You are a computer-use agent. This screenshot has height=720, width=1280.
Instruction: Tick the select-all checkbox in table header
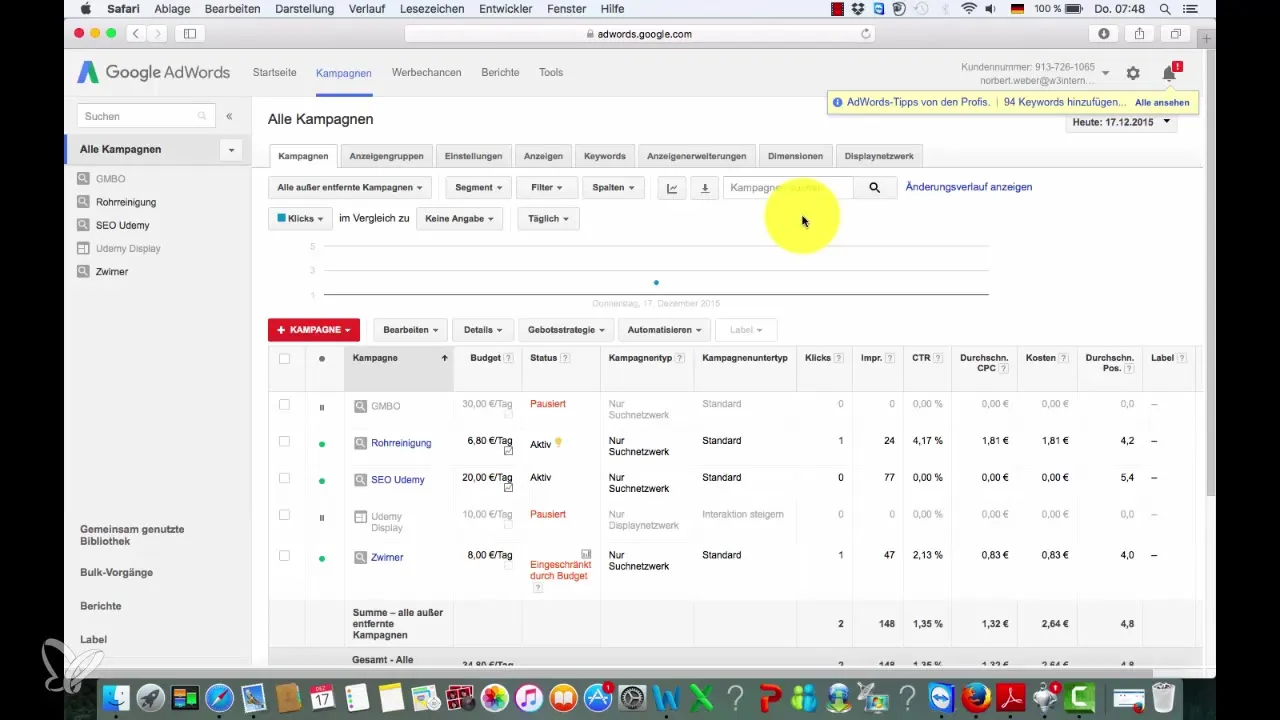[284, 358]
